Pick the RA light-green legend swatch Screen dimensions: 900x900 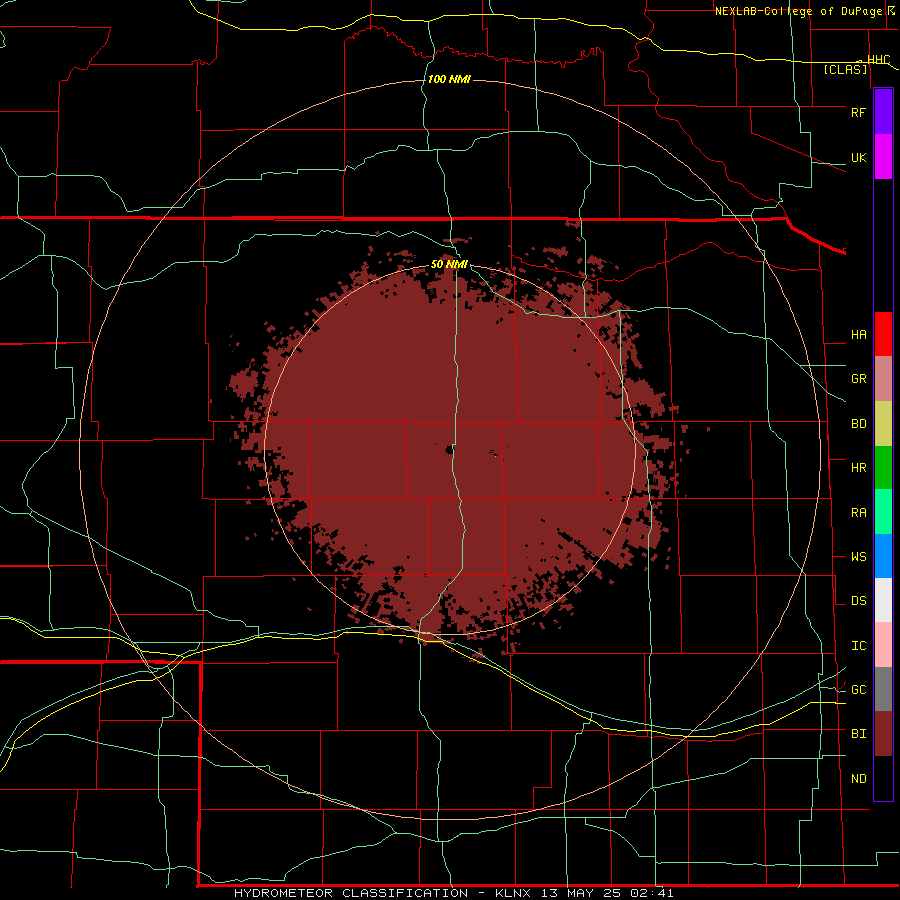[883, 512]
